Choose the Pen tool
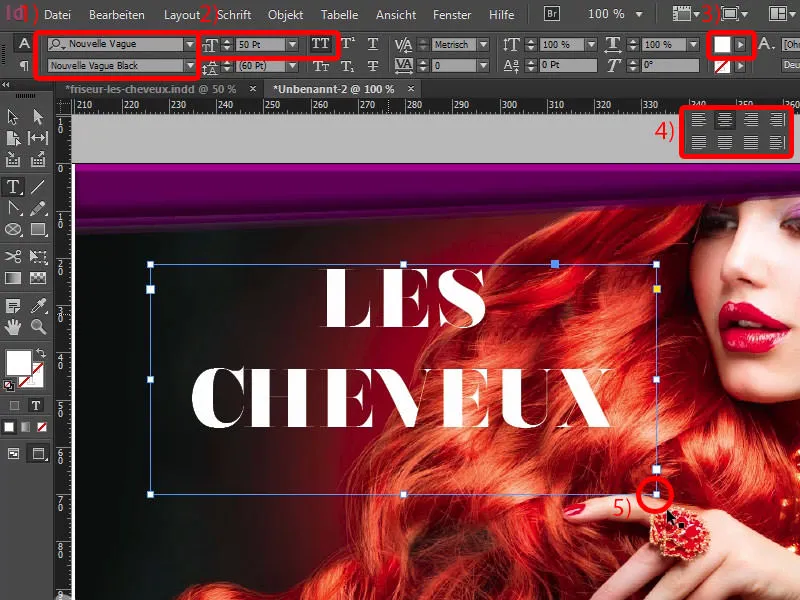The width and height of the screenshot is (800, 600). click(x=14, y=208)
